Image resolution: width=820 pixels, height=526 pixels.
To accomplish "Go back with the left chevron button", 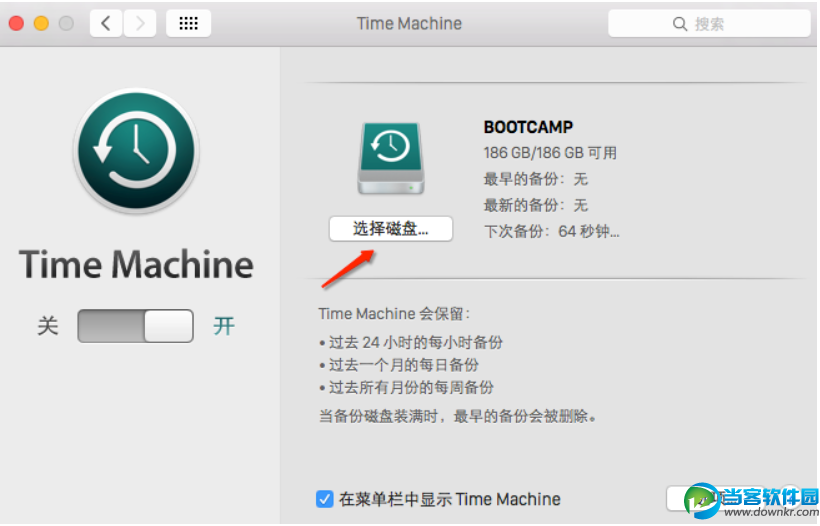I will tap(107, 23).
